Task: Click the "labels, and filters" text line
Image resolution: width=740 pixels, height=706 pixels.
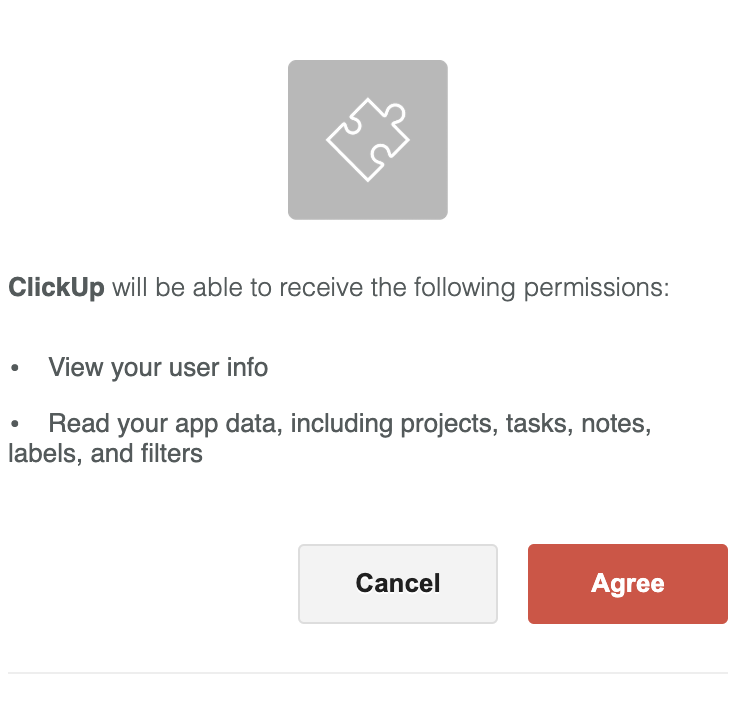Action: (105, 454)
